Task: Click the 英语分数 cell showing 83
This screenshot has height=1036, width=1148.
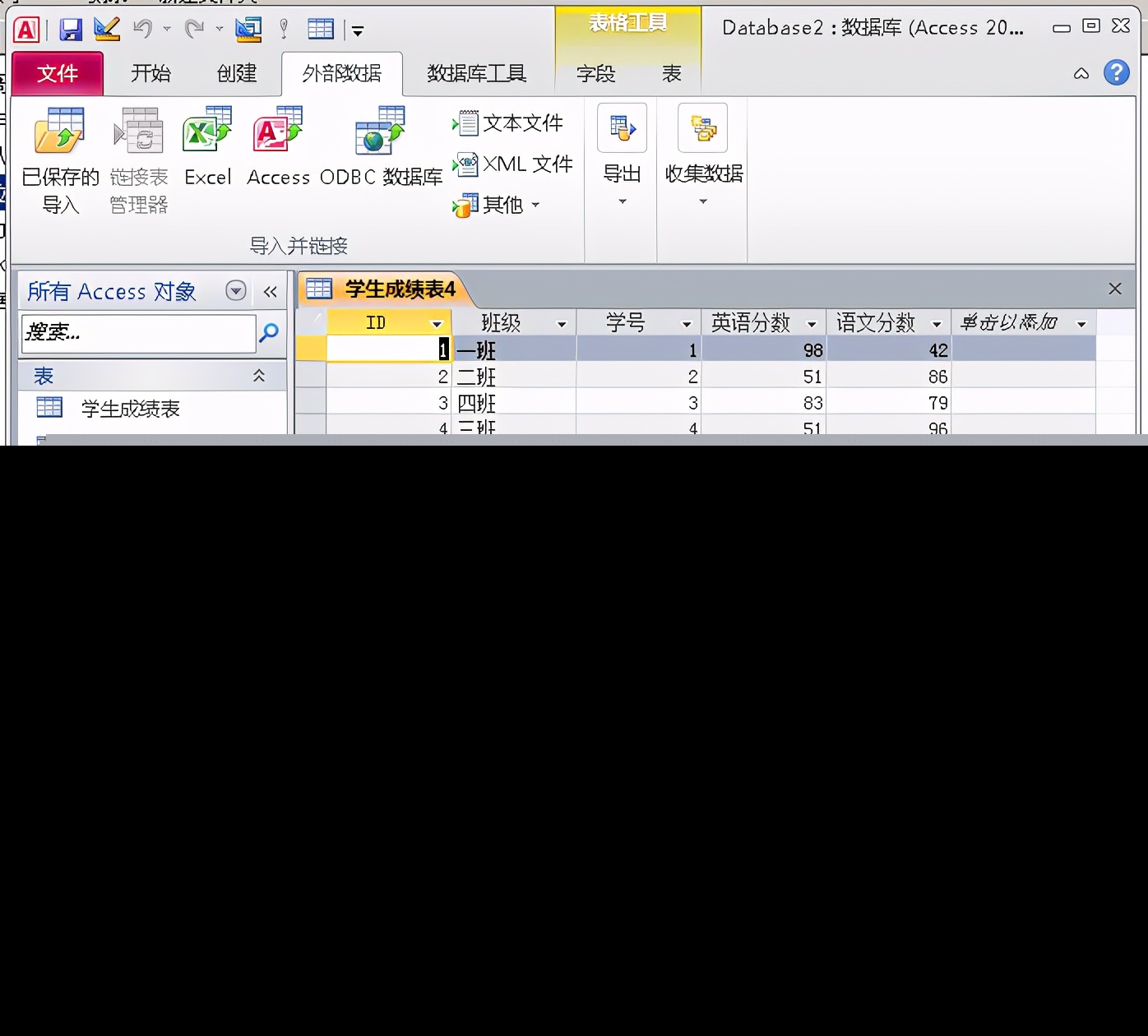Action: (x=764, y=403)
